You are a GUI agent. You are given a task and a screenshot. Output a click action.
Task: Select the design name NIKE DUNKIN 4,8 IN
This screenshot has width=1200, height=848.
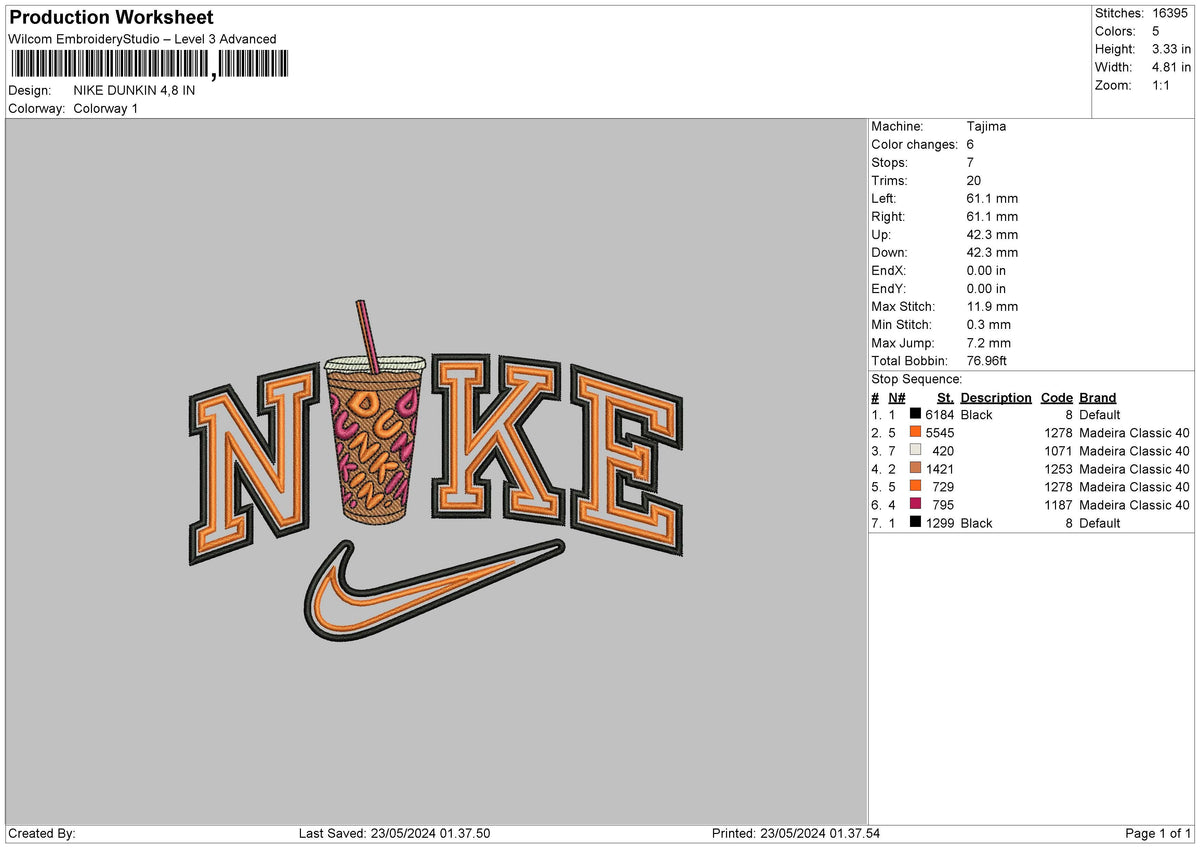134,89
